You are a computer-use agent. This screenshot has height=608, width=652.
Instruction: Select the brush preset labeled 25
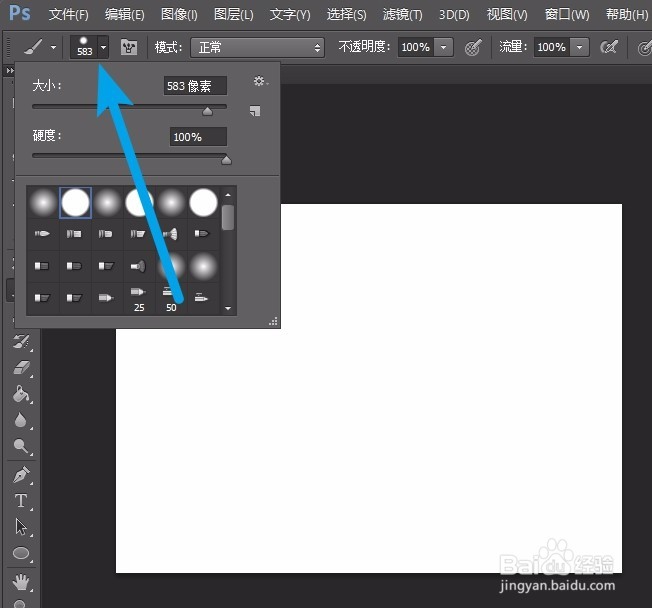coord(139,298)
